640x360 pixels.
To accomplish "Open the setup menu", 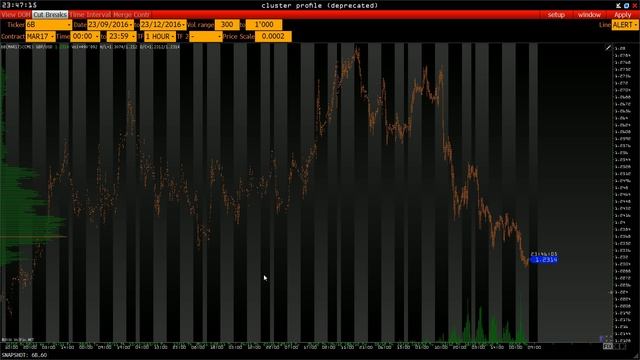I will point(556,15).
